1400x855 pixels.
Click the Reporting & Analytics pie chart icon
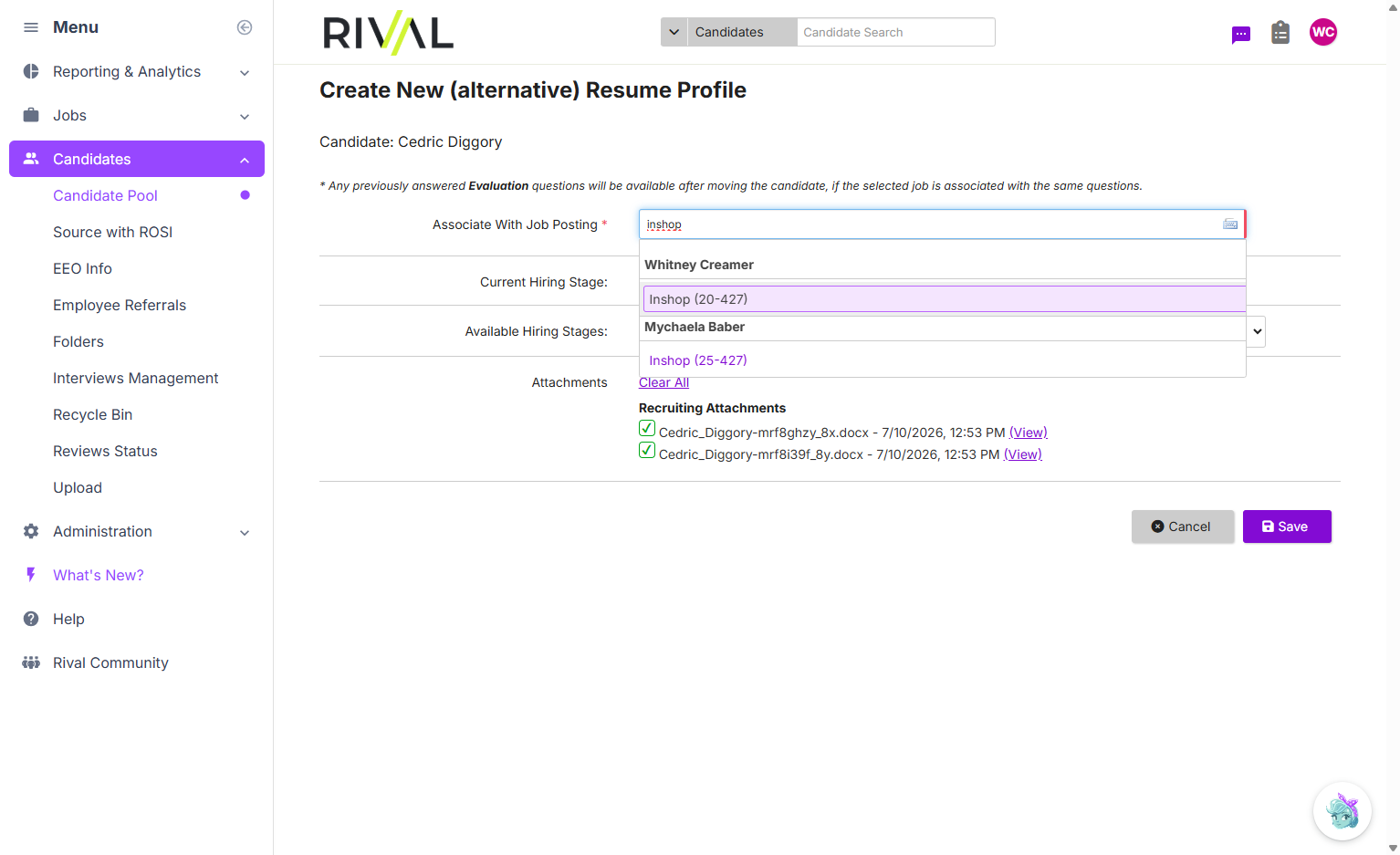pos(31,71)
